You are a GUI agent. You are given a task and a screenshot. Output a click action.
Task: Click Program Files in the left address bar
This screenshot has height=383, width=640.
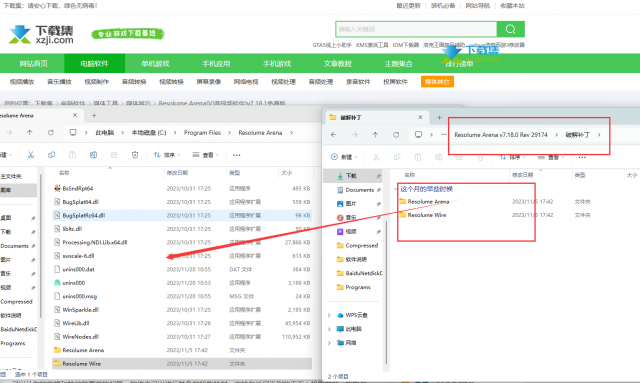(x=202, y=133)
